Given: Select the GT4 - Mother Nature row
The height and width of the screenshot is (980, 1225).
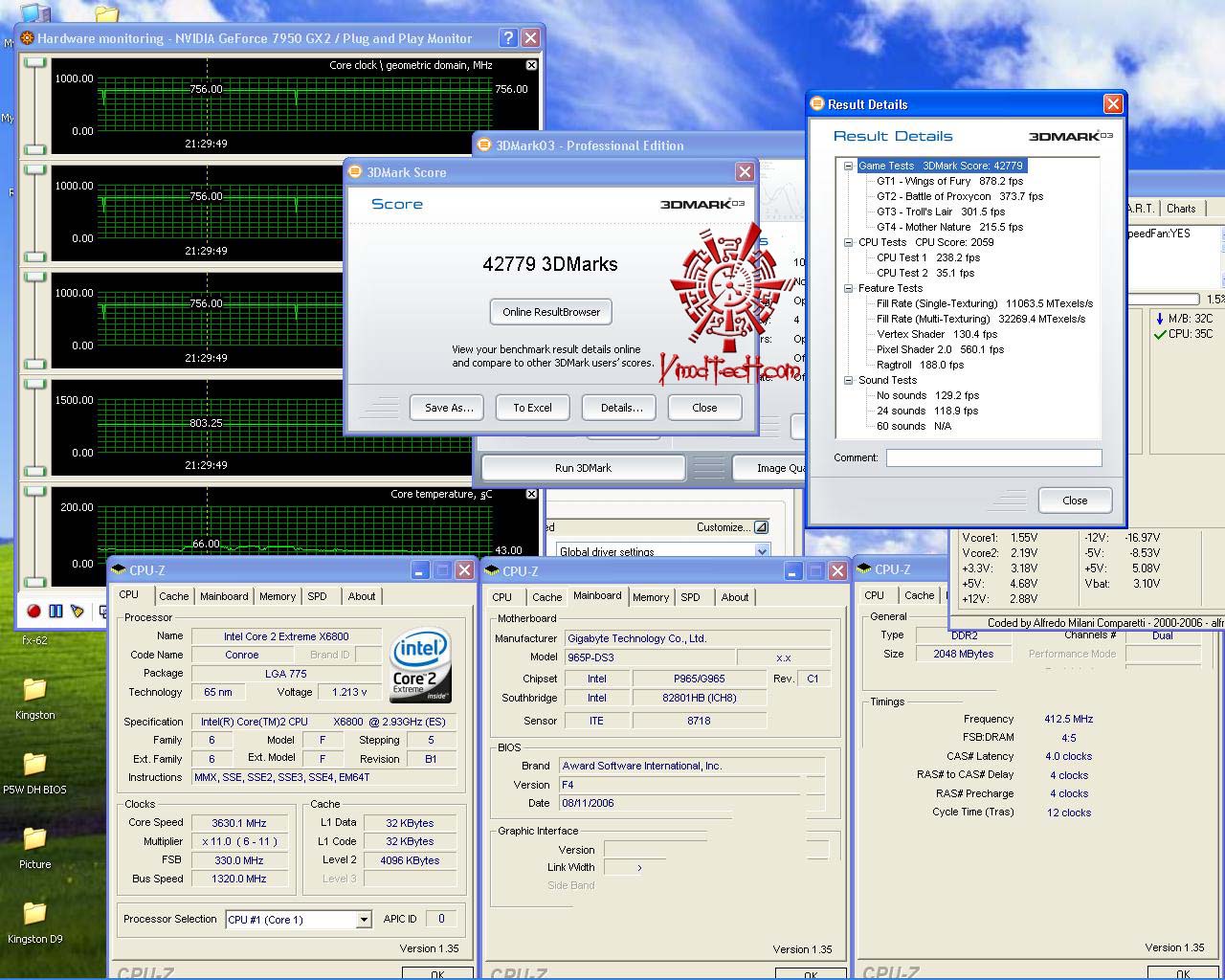Looking at the screenshot, I should 949,227.
